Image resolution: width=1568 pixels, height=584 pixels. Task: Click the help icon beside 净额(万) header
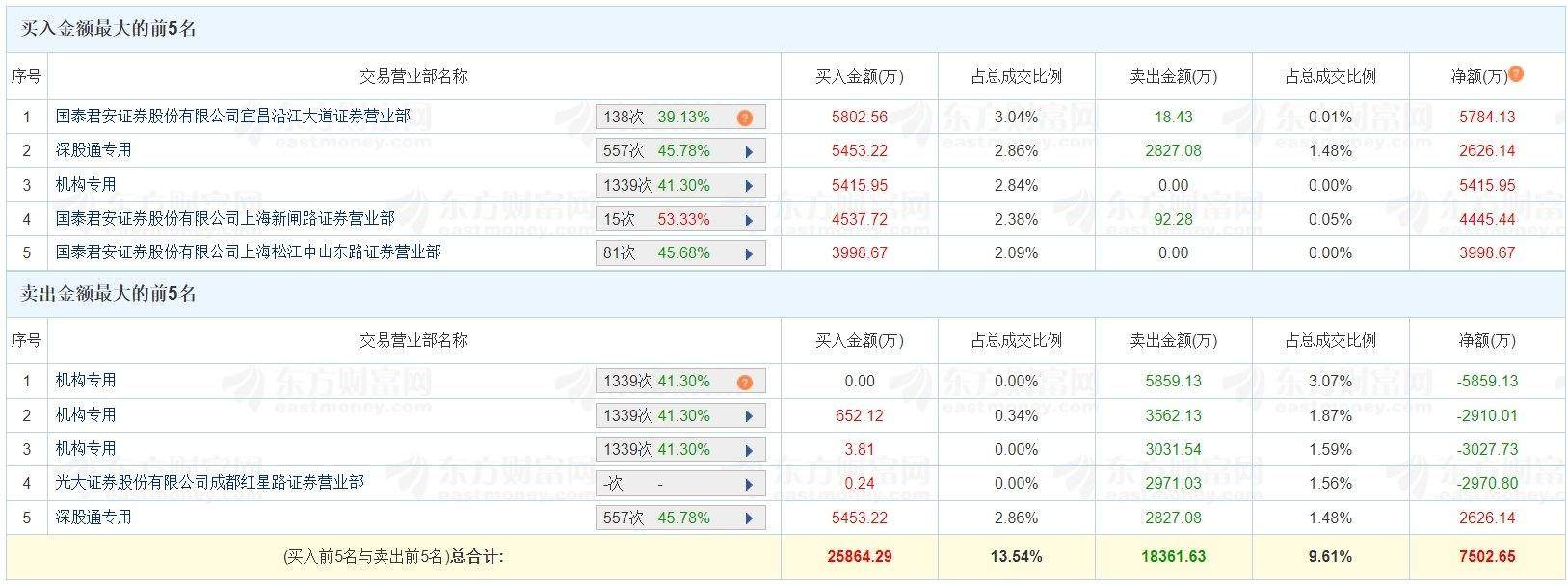coord(1516,74)
